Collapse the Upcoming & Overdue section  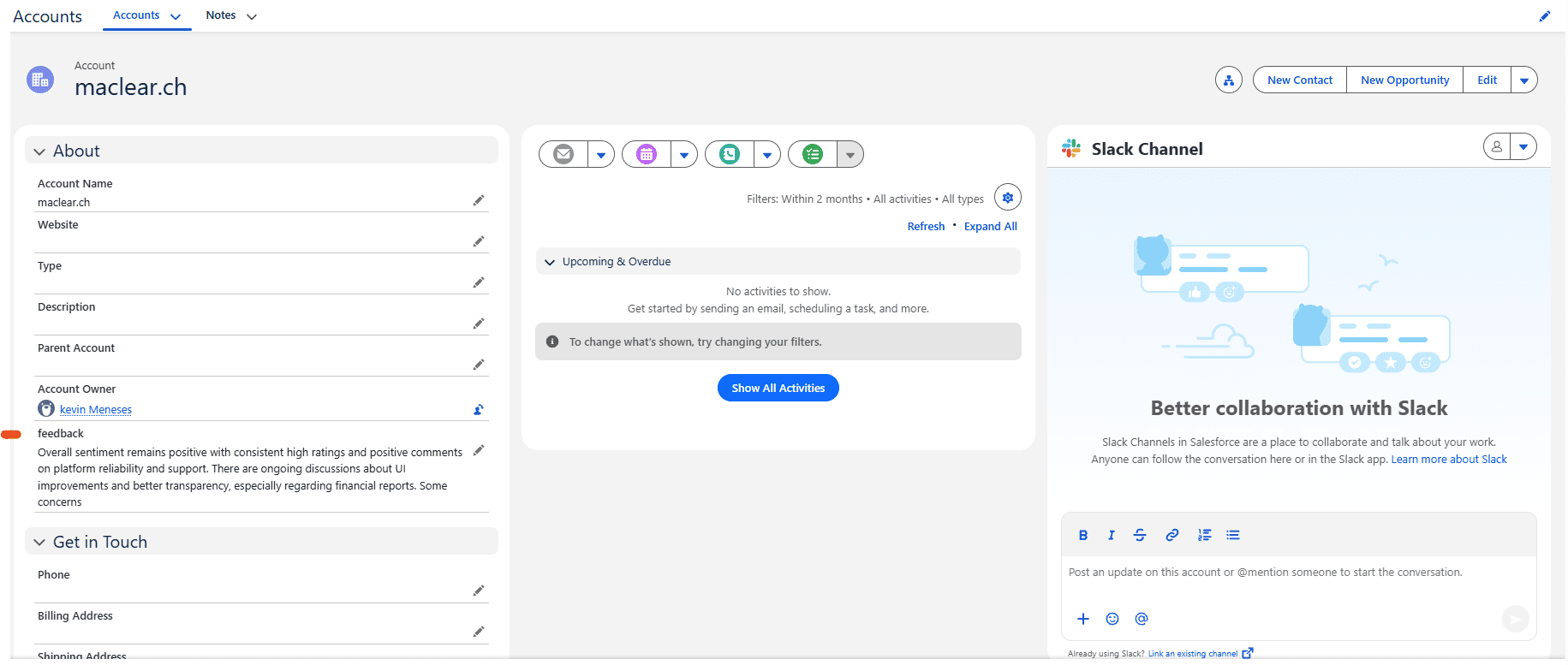(550, 263)
